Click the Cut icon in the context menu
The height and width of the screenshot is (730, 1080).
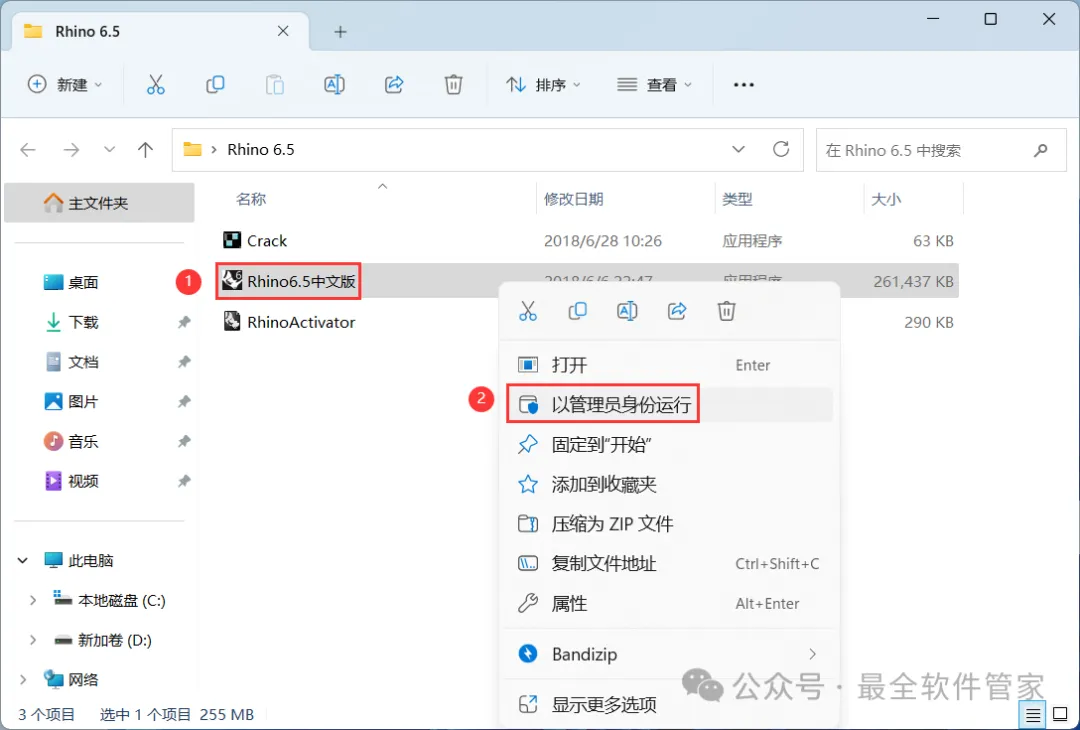(528, 311)
